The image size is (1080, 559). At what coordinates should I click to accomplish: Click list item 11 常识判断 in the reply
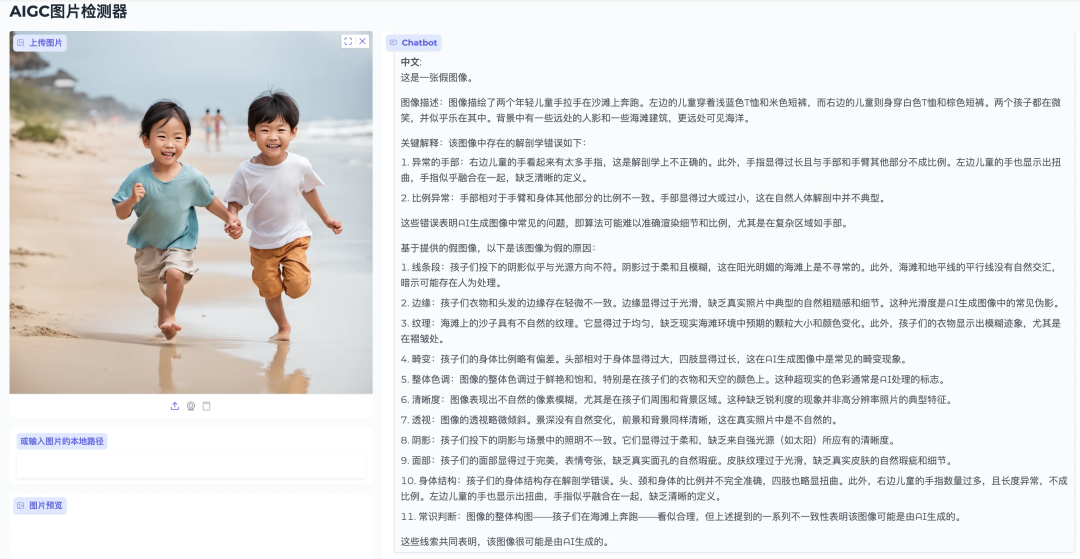681,516
